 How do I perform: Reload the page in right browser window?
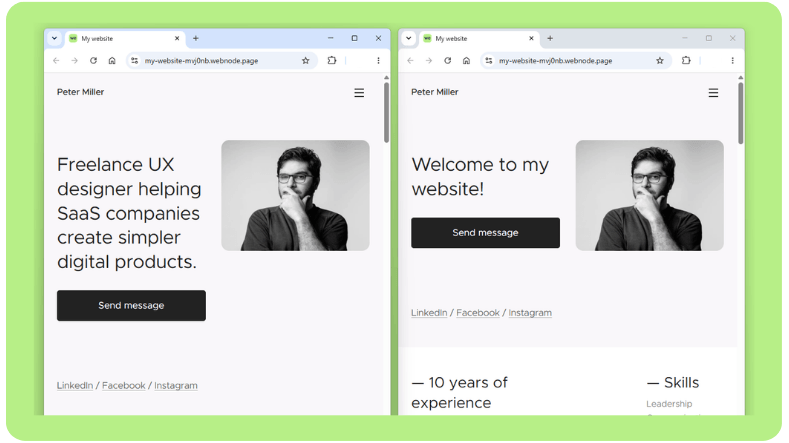(x=447, y=60)
